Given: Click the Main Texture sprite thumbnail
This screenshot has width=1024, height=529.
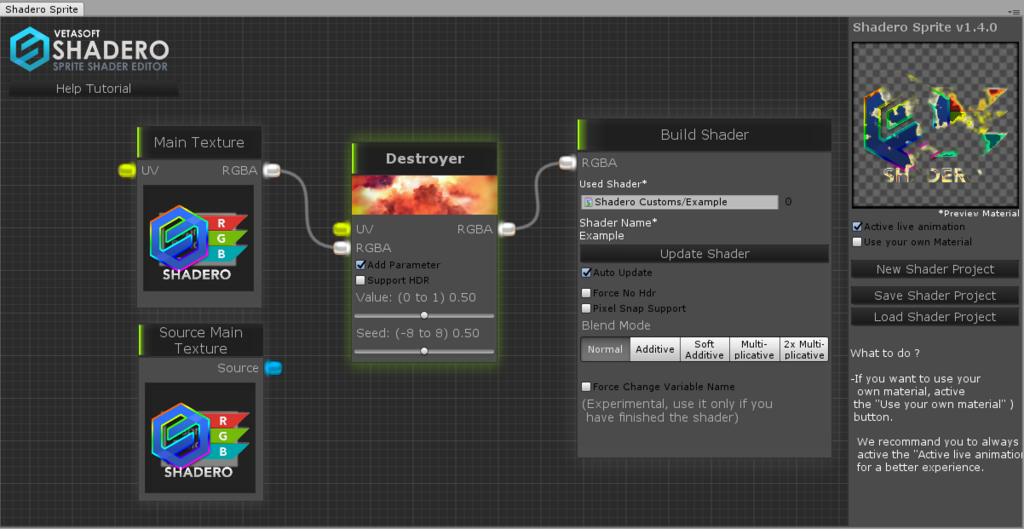Looking at the screenshot, I should tap(199, 238).
